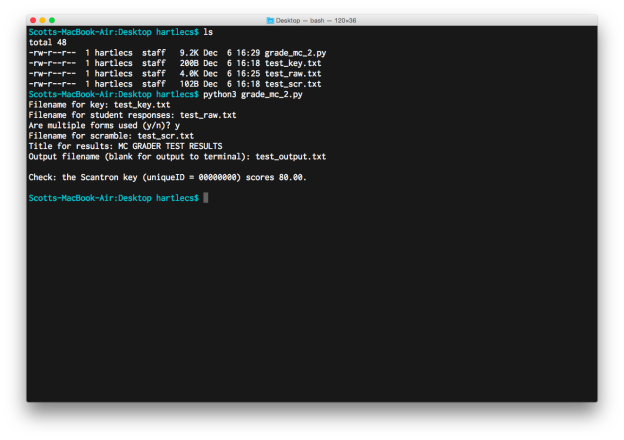Click the green zoom window button
This screenshot has width=624, height=440.
(x=52, y=20)
